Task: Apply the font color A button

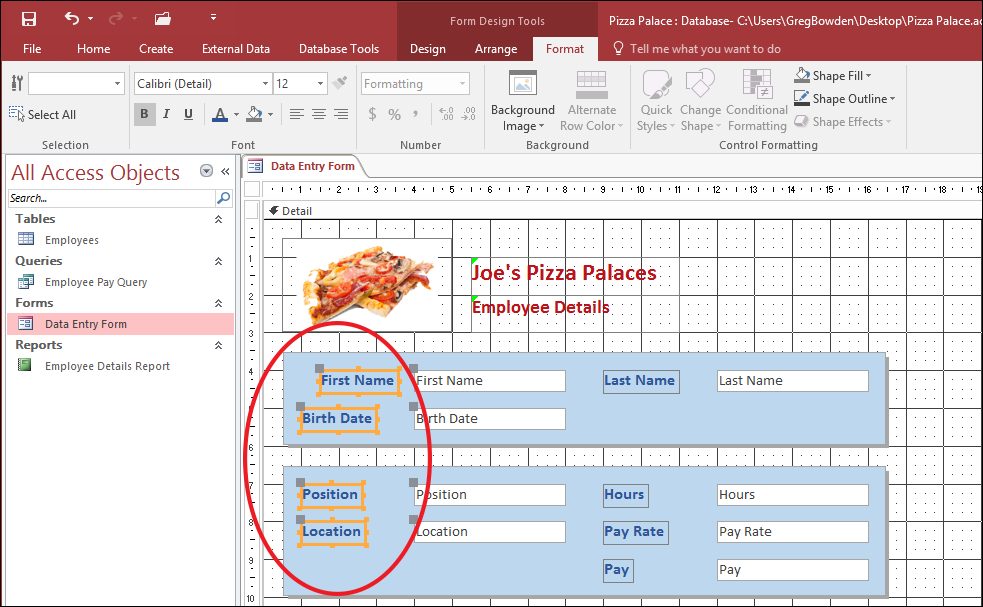Action: click(x=220, y=114)
